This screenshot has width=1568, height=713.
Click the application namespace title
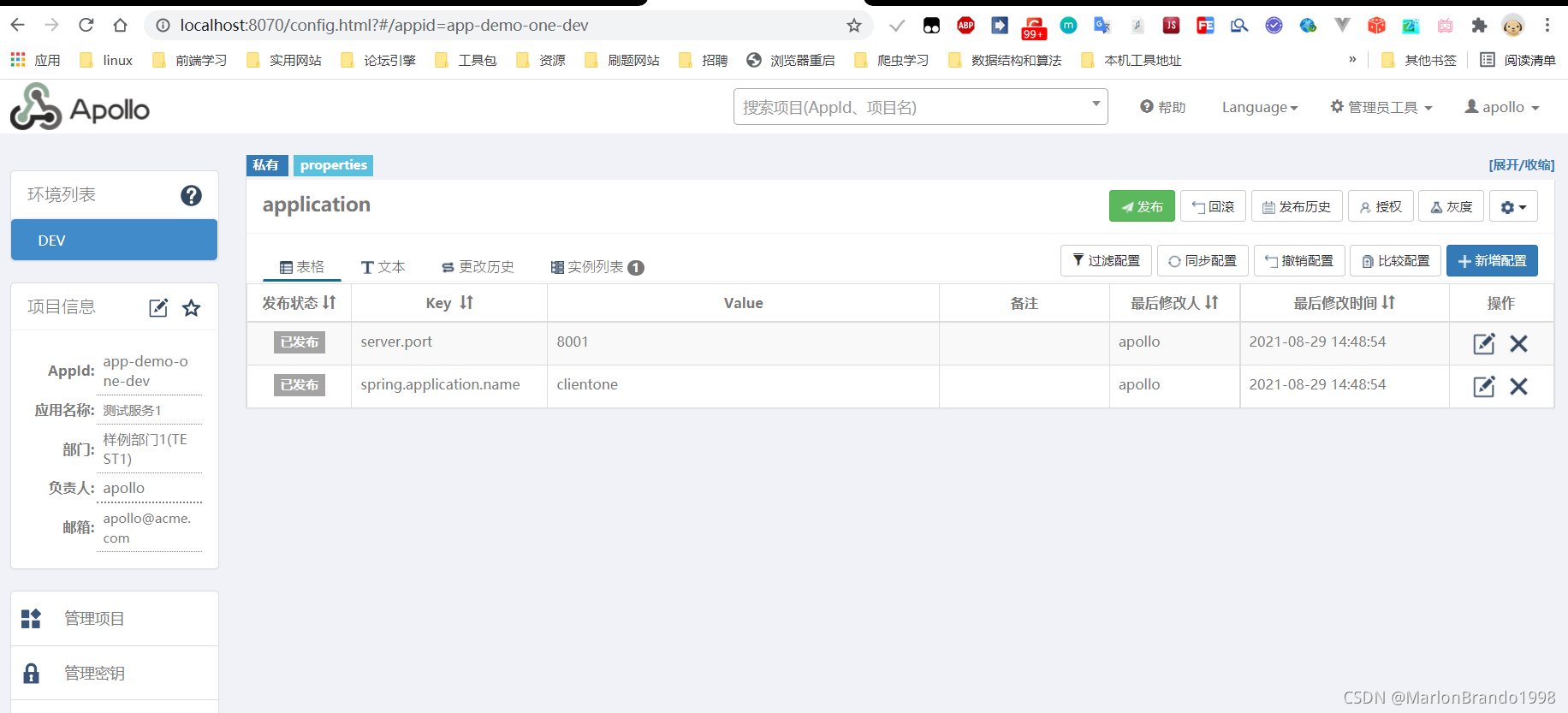tap(317, 205)
